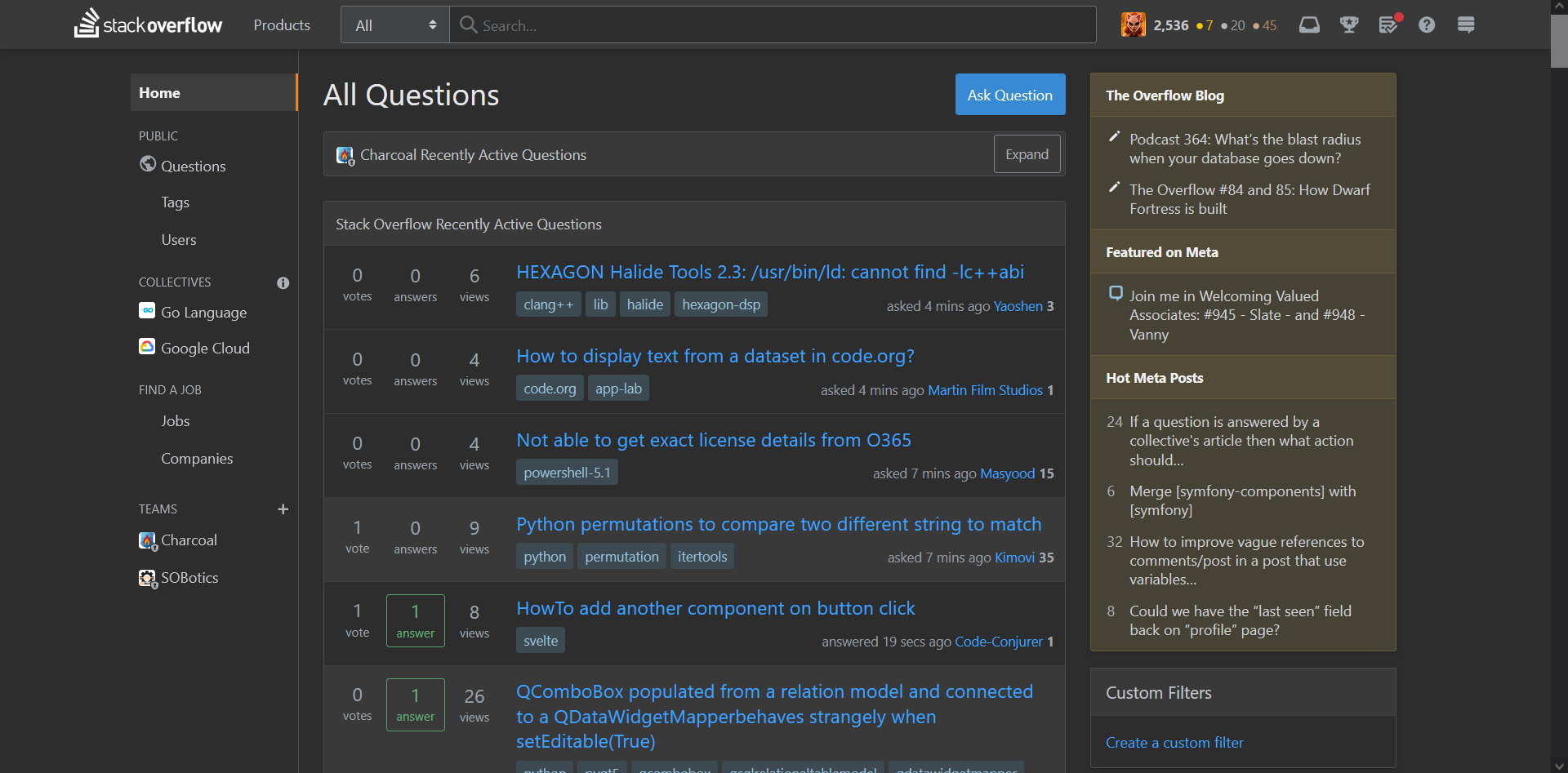Click the hexagon-dsp tag
The width and height of the screenshot is (1568, 773).
(721, 304)
